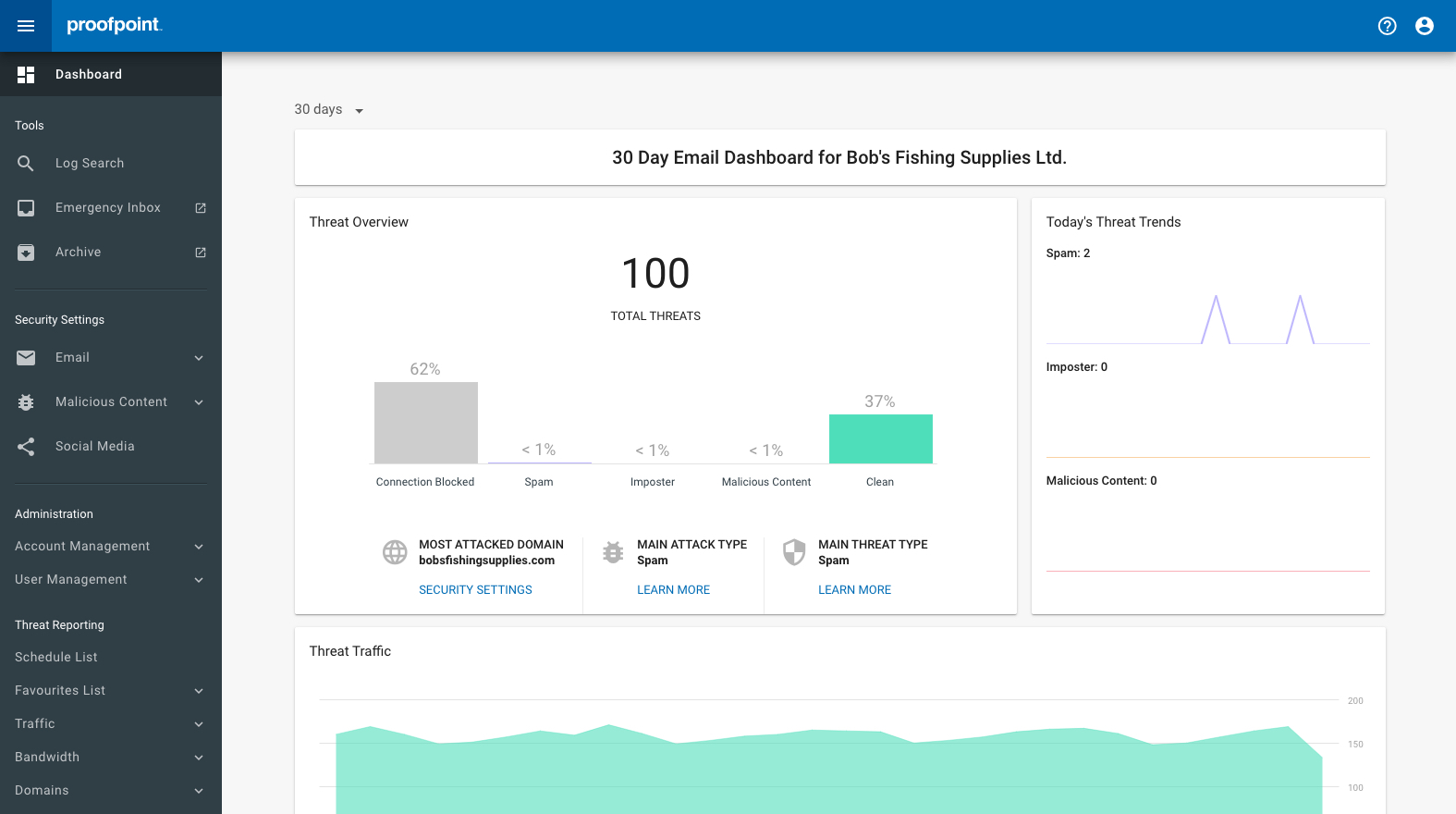Expand the Domains reporting chevron

point(199,791)
